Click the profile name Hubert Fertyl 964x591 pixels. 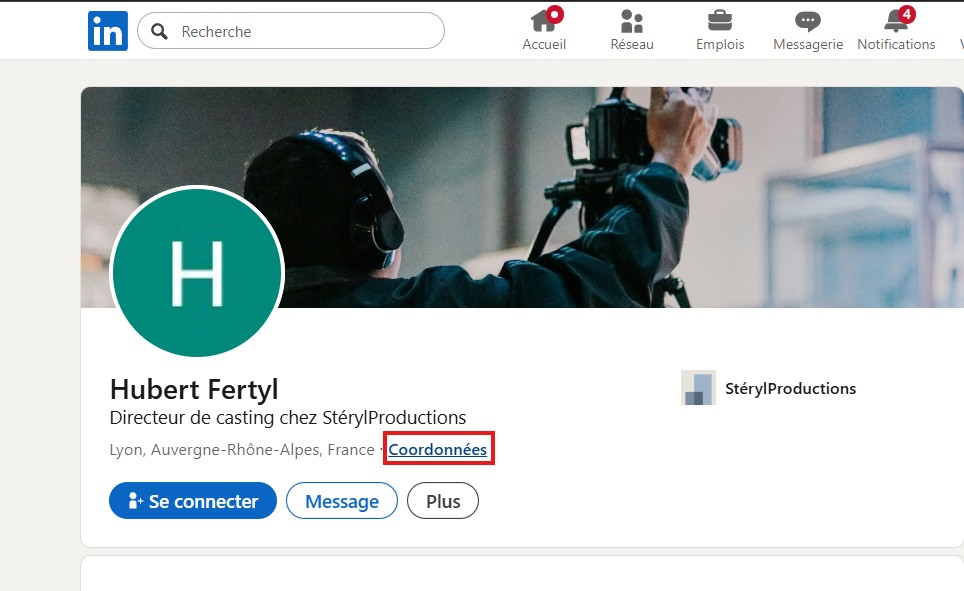(194, 388)
